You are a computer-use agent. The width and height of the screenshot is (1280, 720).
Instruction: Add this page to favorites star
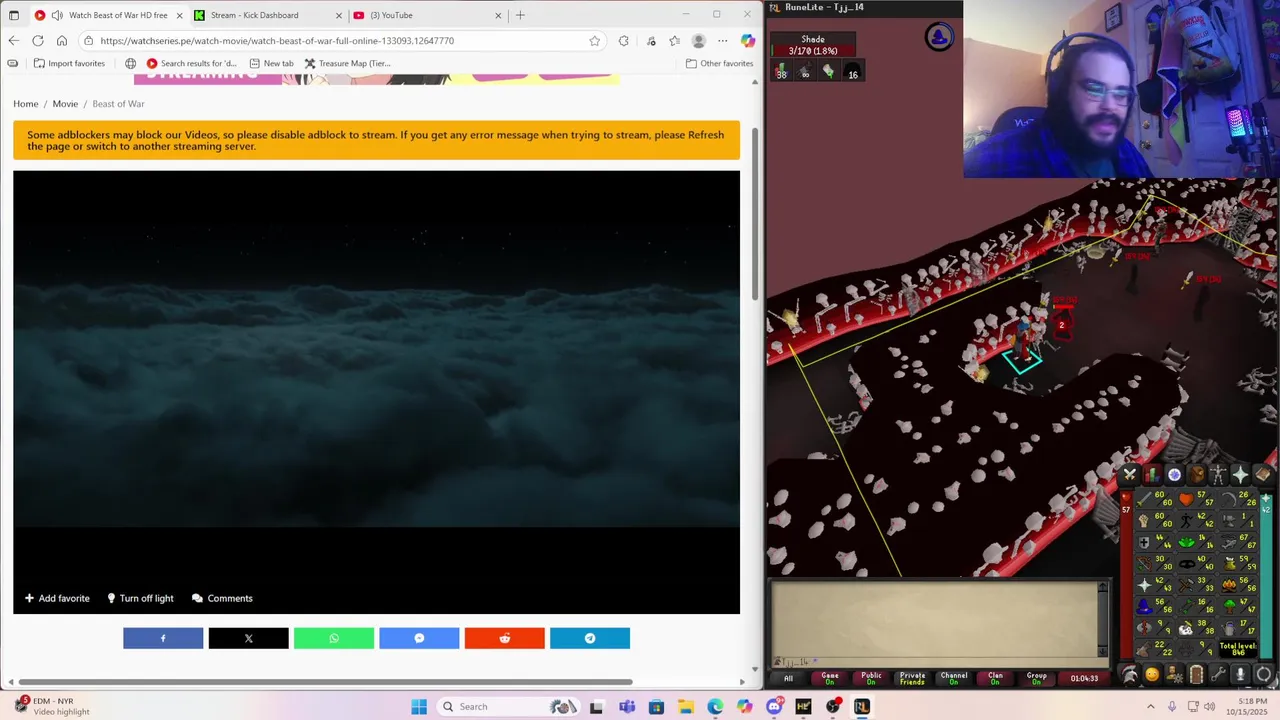click(595, 41)
